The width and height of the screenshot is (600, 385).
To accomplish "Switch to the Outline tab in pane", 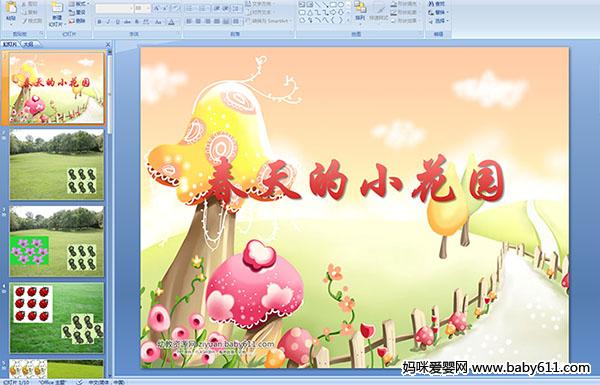I will tap(28, 44).
